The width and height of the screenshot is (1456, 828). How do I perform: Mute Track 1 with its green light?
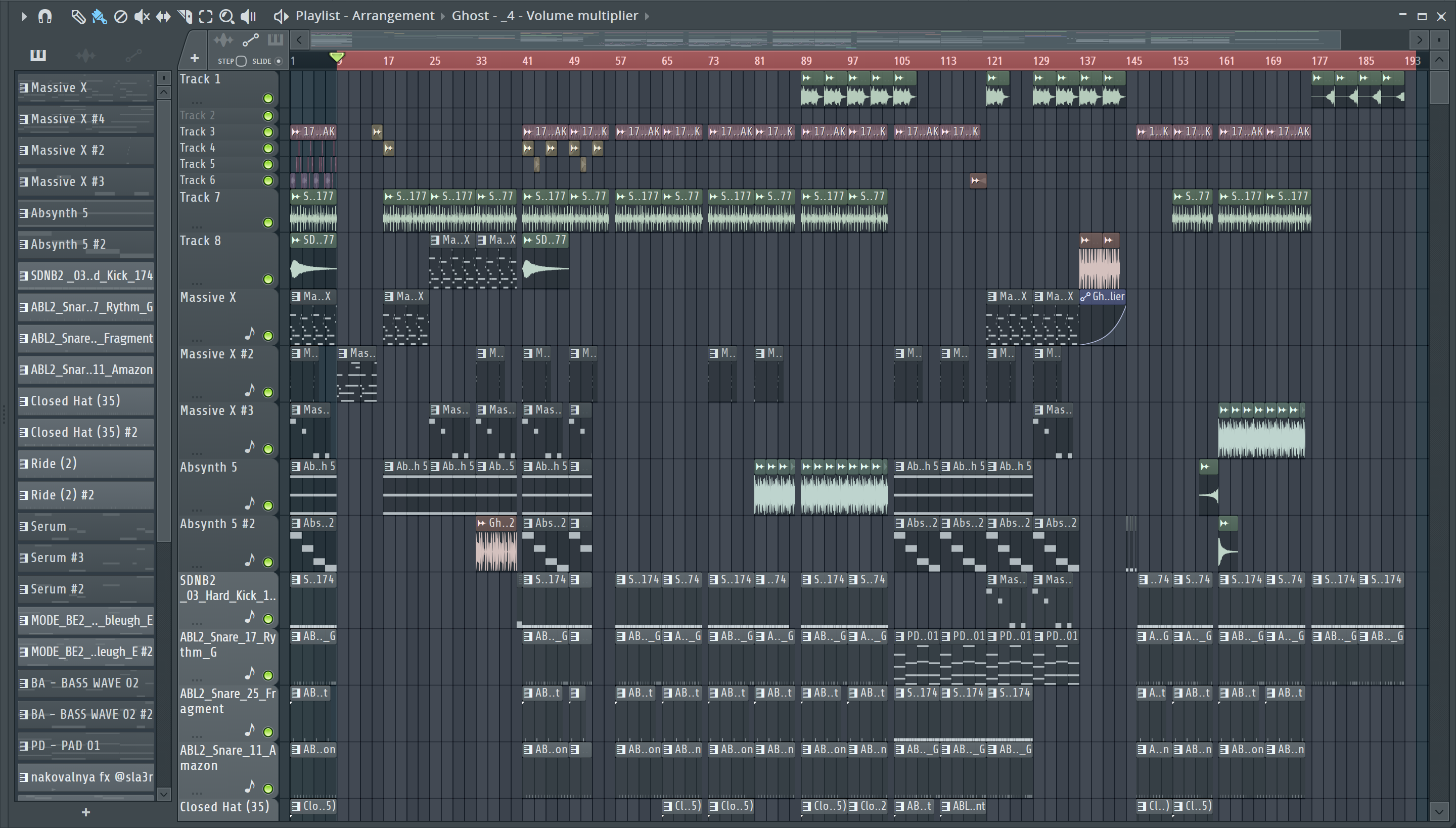(x=268, y=99)
